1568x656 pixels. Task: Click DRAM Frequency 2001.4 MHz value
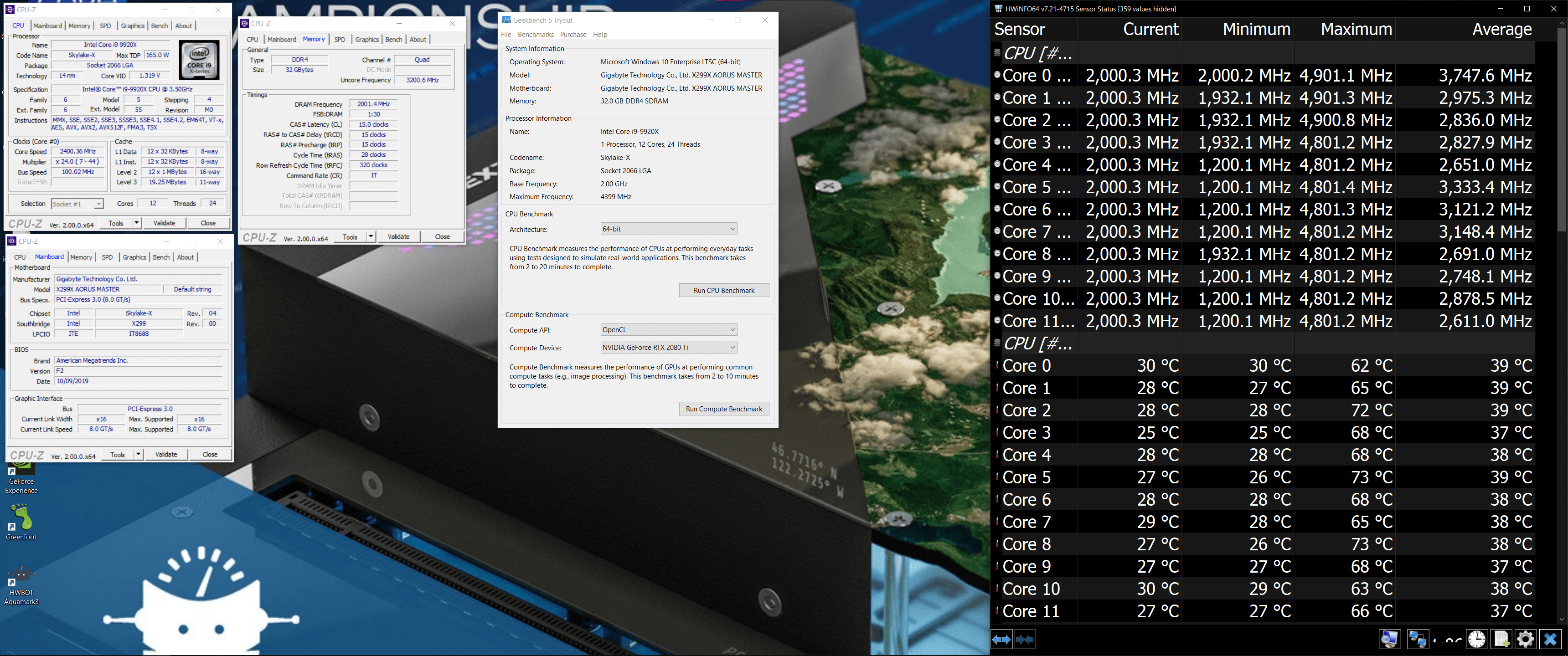(373, 104)
